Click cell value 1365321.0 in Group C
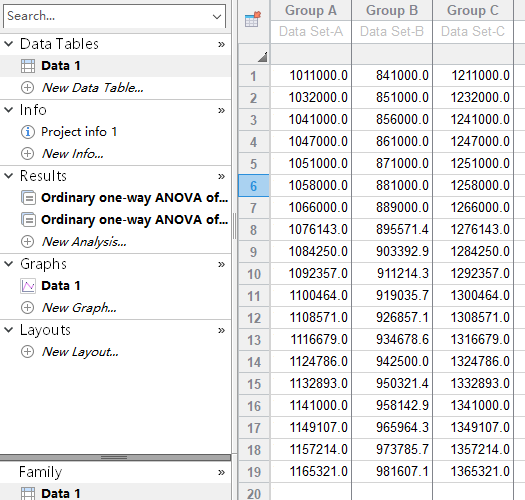 [473, 472]
